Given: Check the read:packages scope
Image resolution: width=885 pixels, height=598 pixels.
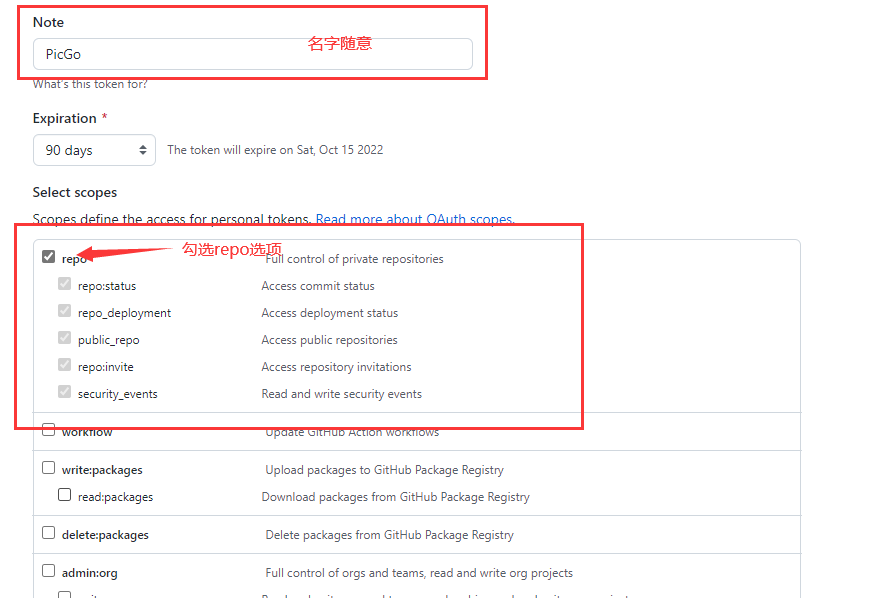Looking at the screenshot, I should 64,494.
